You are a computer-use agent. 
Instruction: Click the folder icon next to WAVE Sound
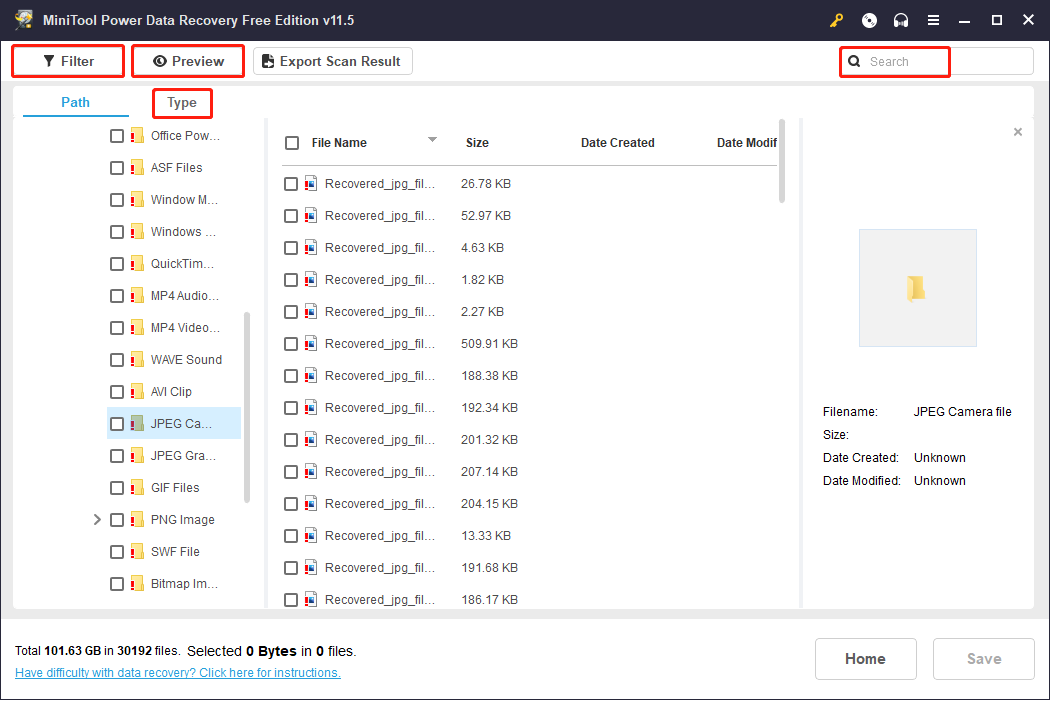click(137, 360)
